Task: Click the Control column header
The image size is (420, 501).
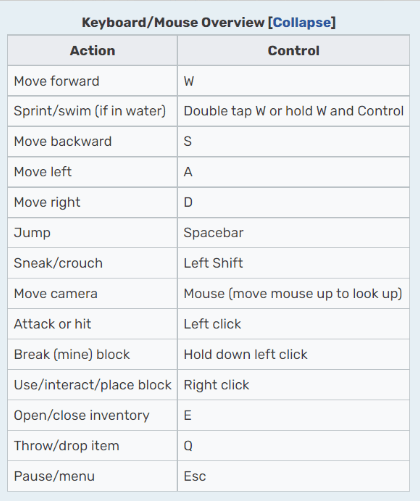Action: tap(293, 50)
